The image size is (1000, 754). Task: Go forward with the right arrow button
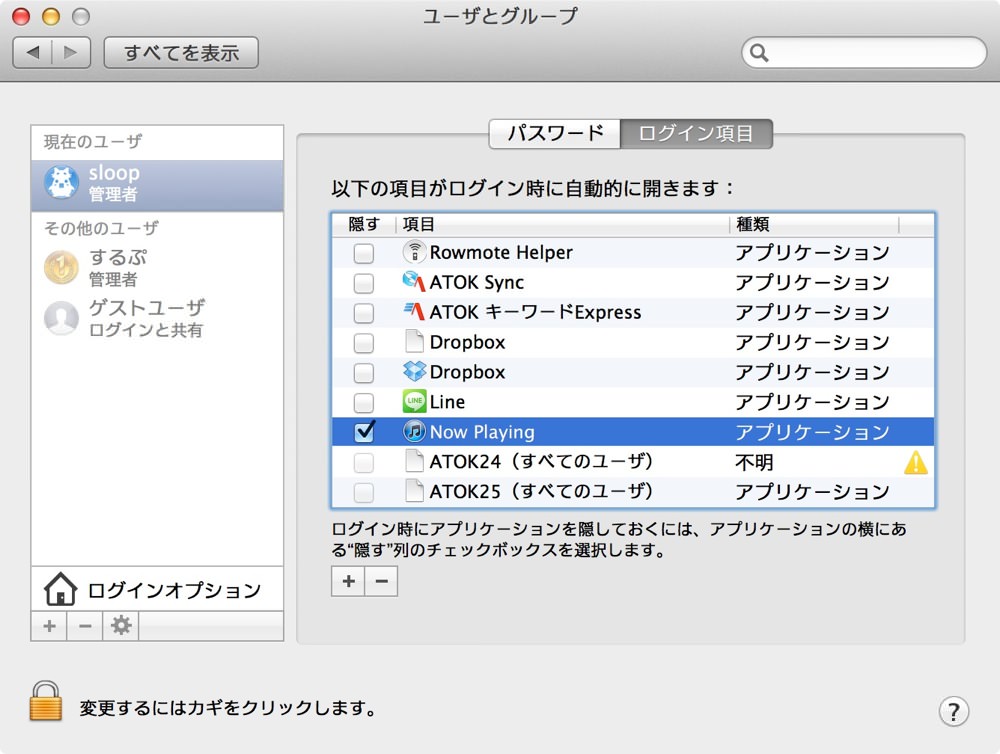[71, 52]
